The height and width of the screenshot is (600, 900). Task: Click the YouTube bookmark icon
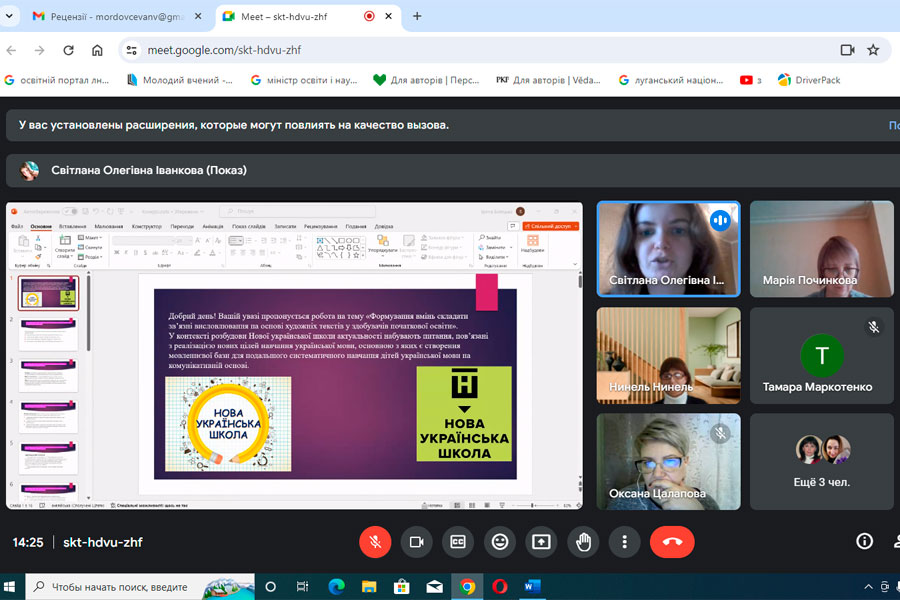click(746, 80)
